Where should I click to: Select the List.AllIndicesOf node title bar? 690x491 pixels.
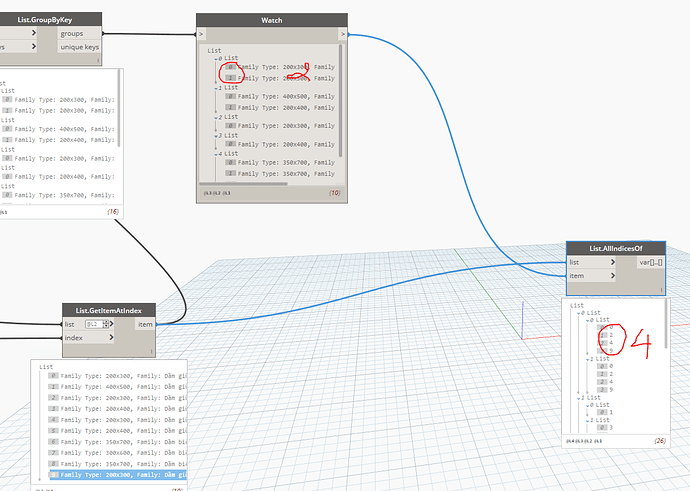(616, 249)
